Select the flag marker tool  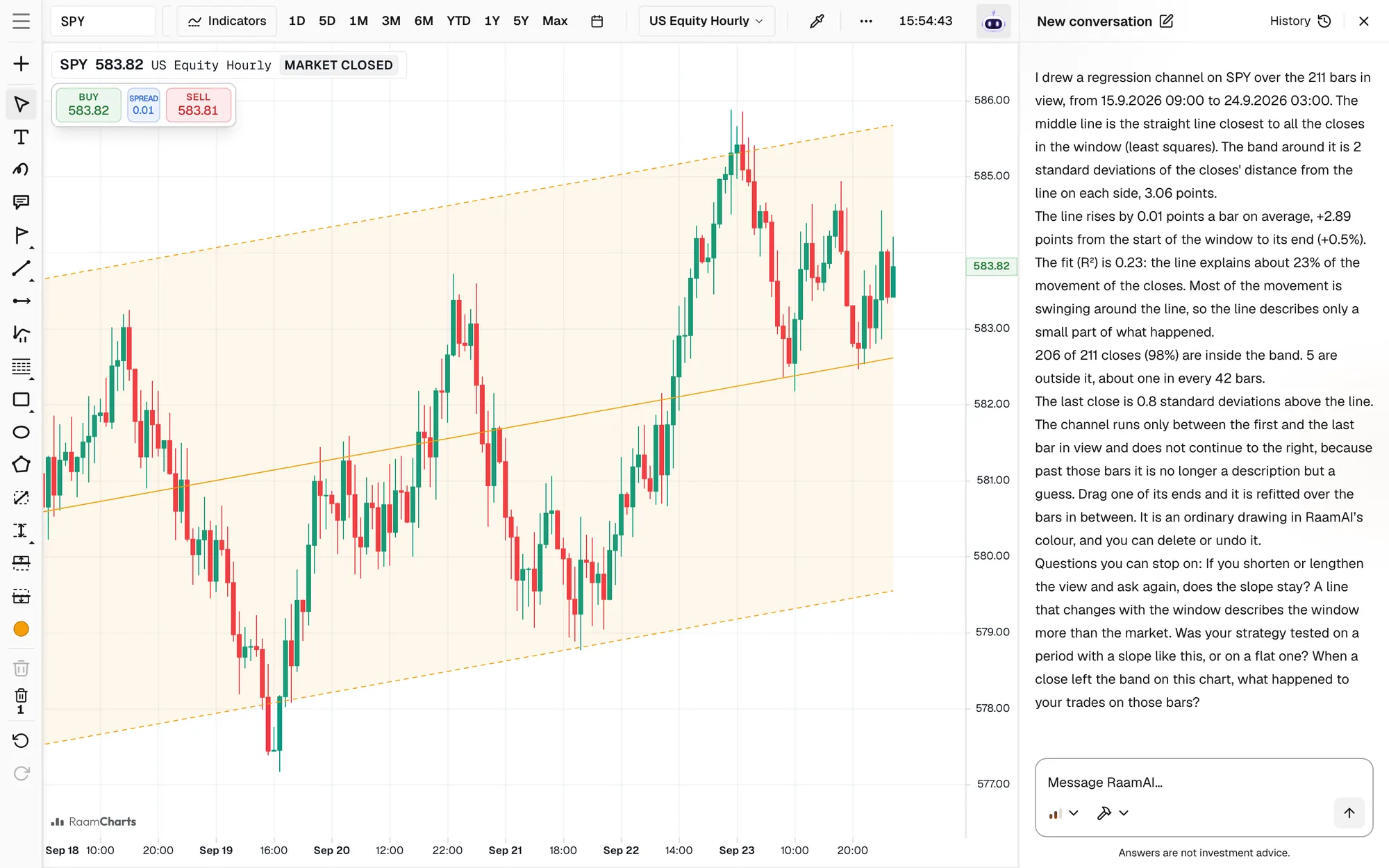[21, 235]
